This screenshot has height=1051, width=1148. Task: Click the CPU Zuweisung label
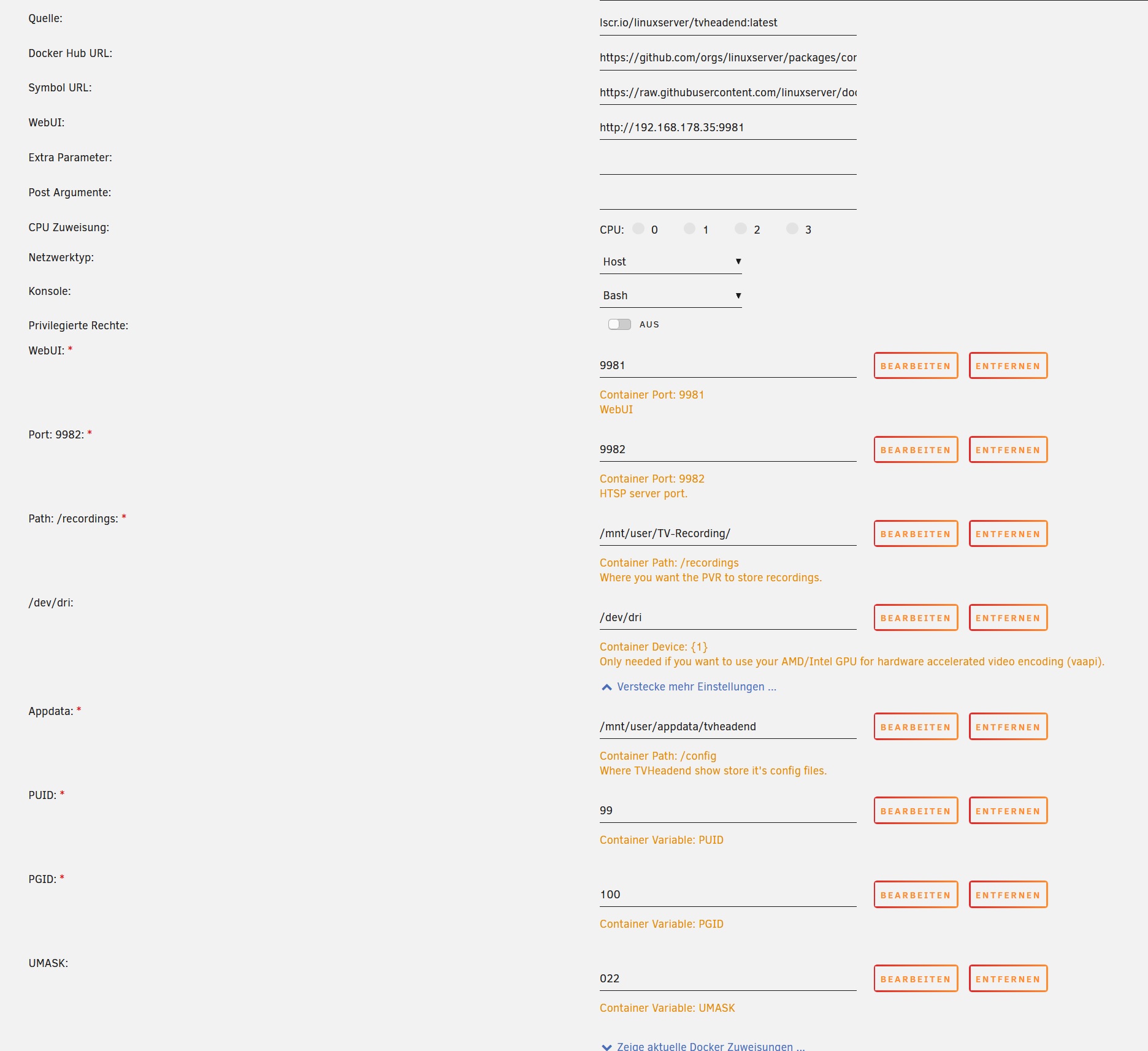[x=69, y=227]
